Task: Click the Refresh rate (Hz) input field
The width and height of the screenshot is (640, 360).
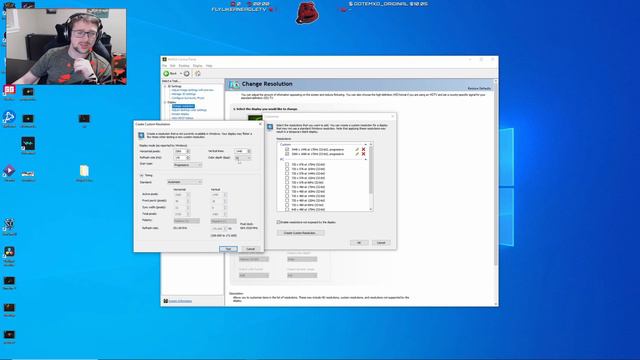Action: 180,158
